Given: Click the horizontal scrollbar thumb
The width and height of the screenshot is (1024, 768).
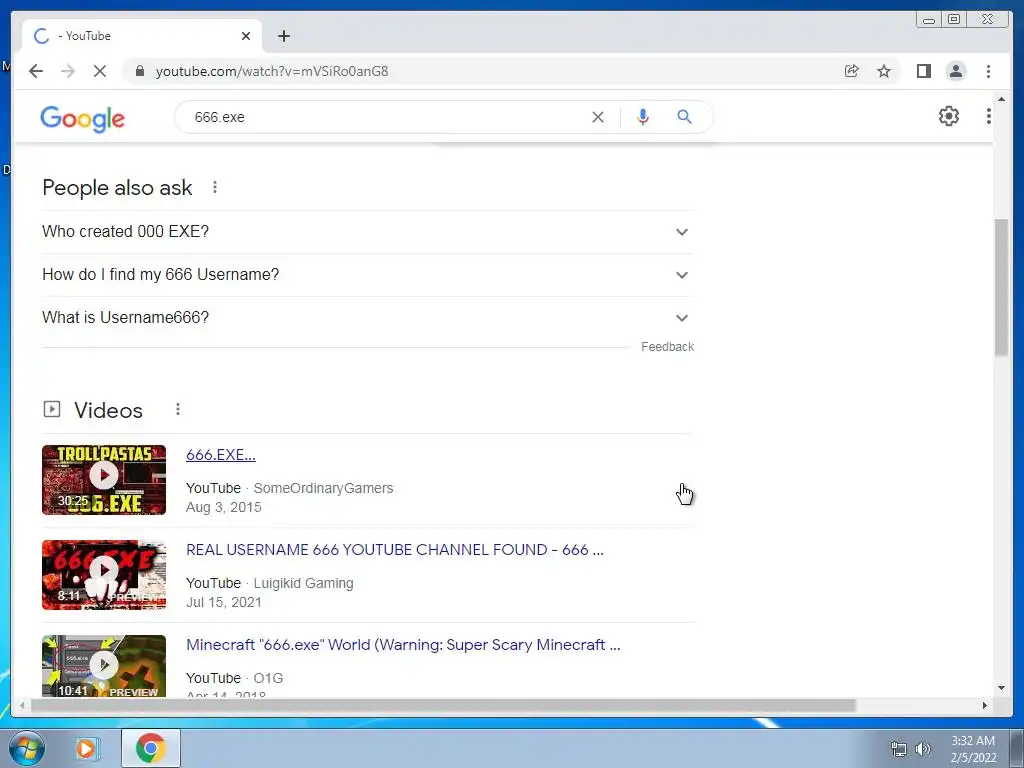Looking at the screenshot, I should (x=443, y=705).
